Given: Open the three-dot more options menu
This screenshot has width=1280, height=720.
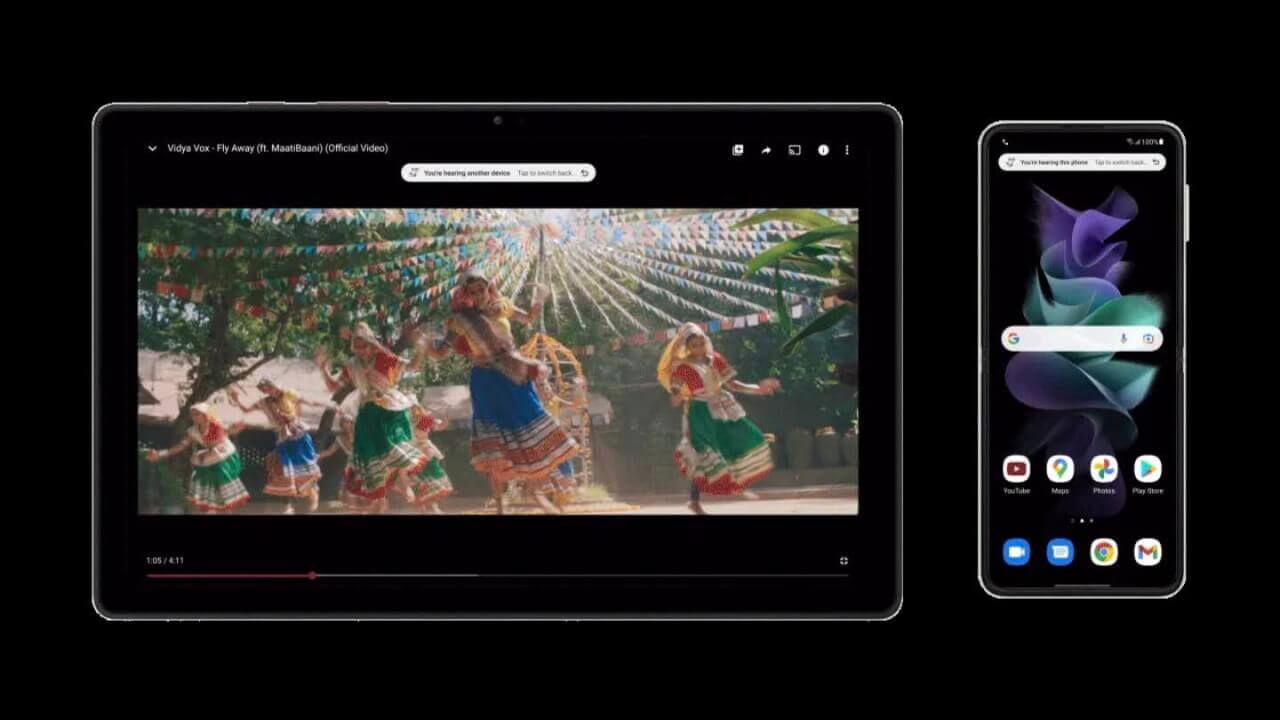Looking at the screenshot, I should (x=847, y=150).
